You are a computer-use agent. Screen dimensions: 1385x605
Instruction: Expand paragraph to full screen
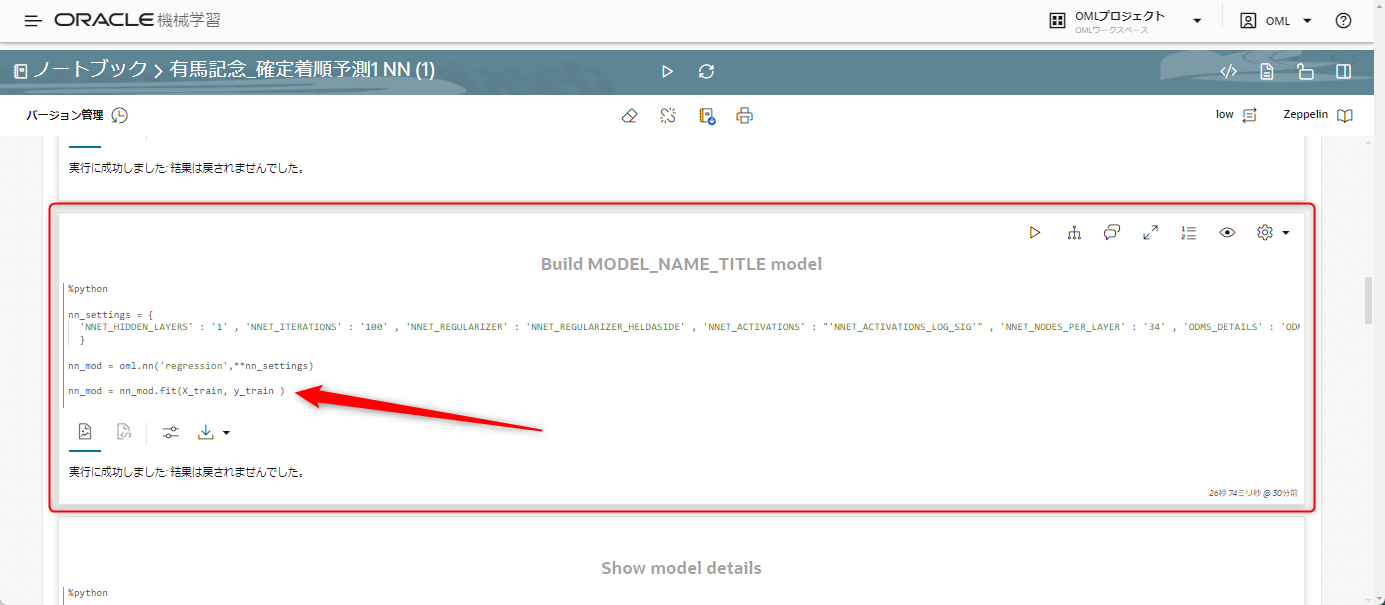[1150, 232]
